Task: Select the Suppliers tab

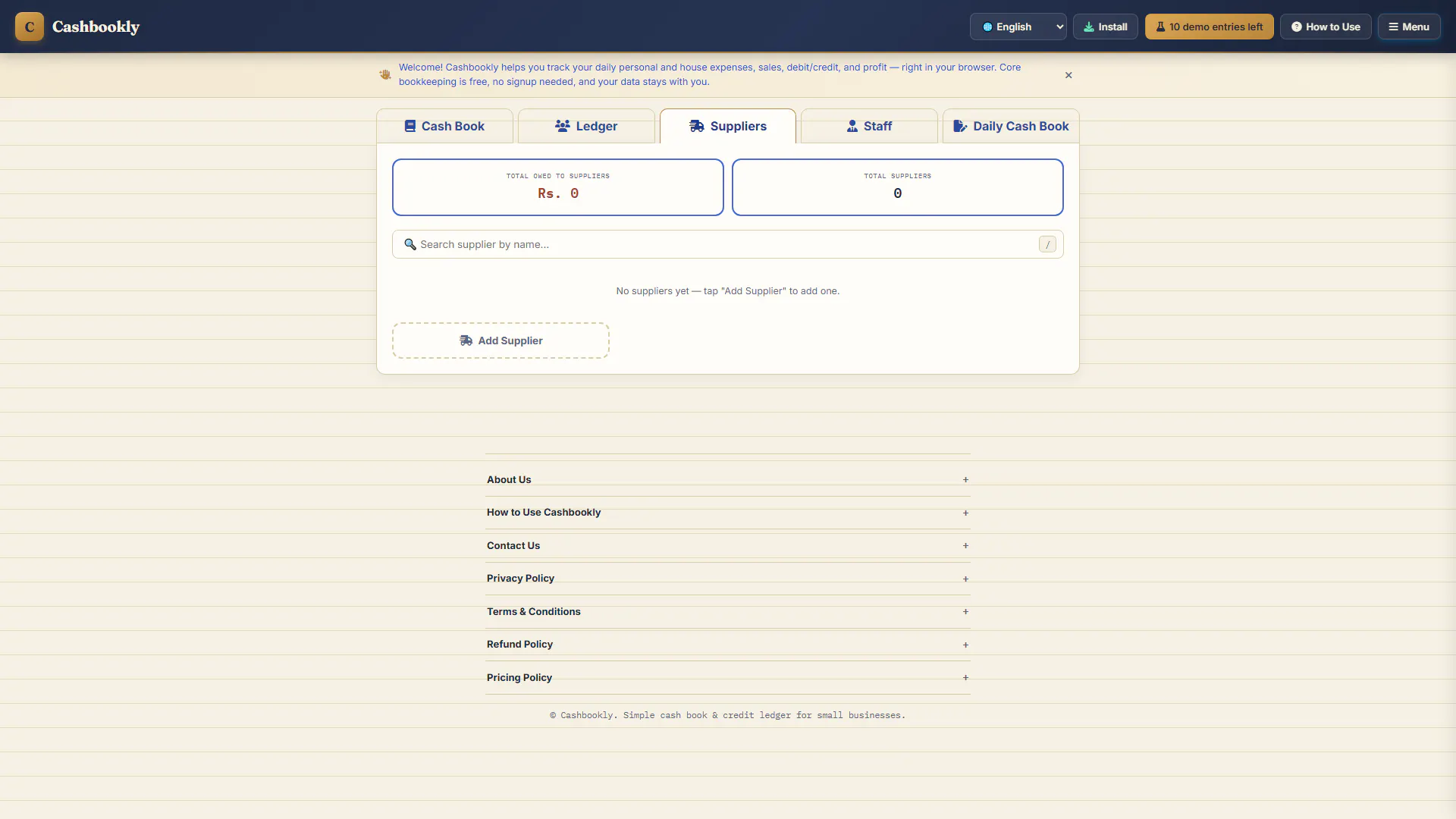Action: pyautogui.click(x=728, y=126)
